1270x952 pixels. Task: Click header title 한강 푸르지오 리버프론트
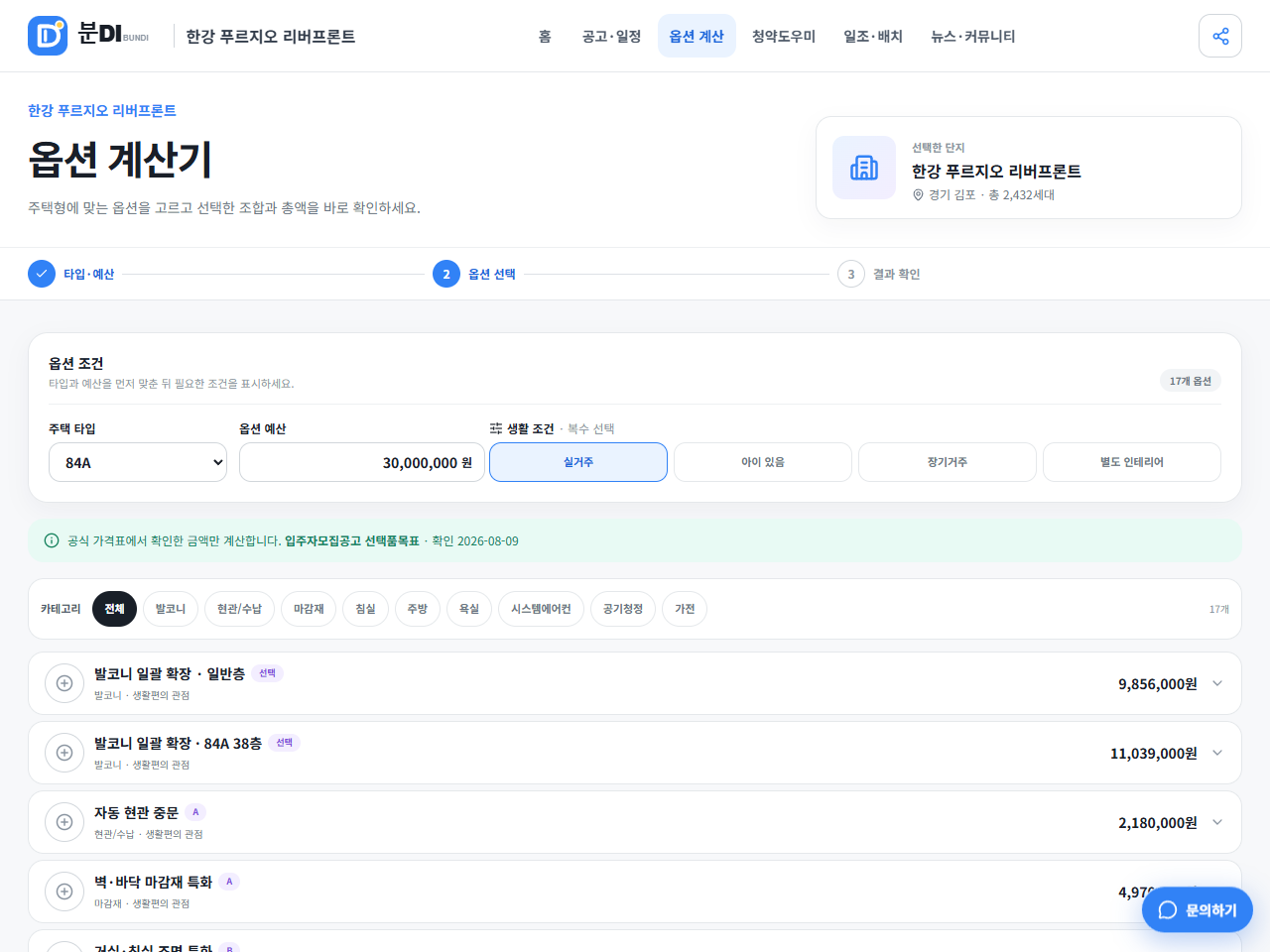click(x=271, y=36)
